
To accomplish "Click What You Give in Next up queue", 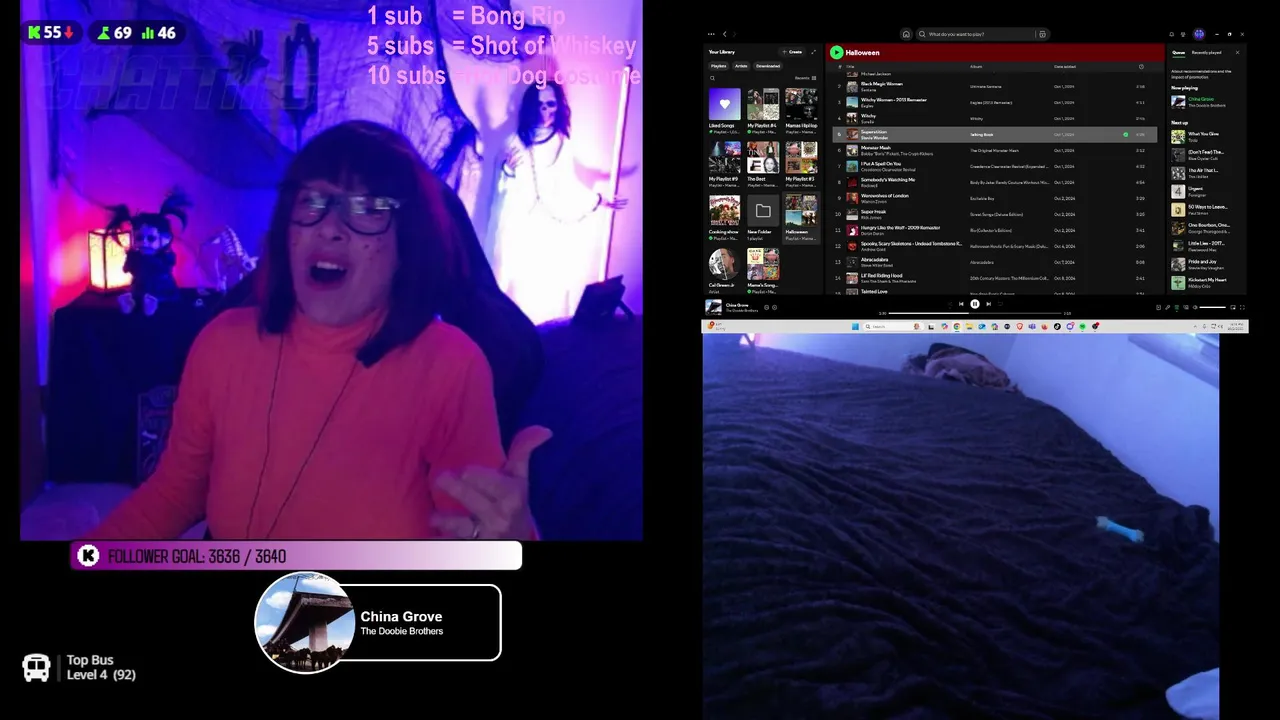I will pyautogui.click(x=1205, y=136).
